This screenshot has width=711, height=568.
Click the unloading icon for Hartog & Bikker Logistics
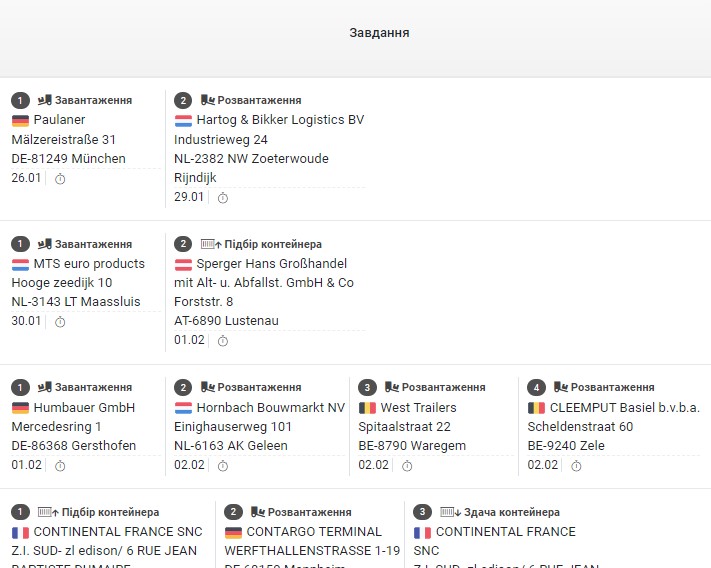pyautogui.click(x=208, y=100)
